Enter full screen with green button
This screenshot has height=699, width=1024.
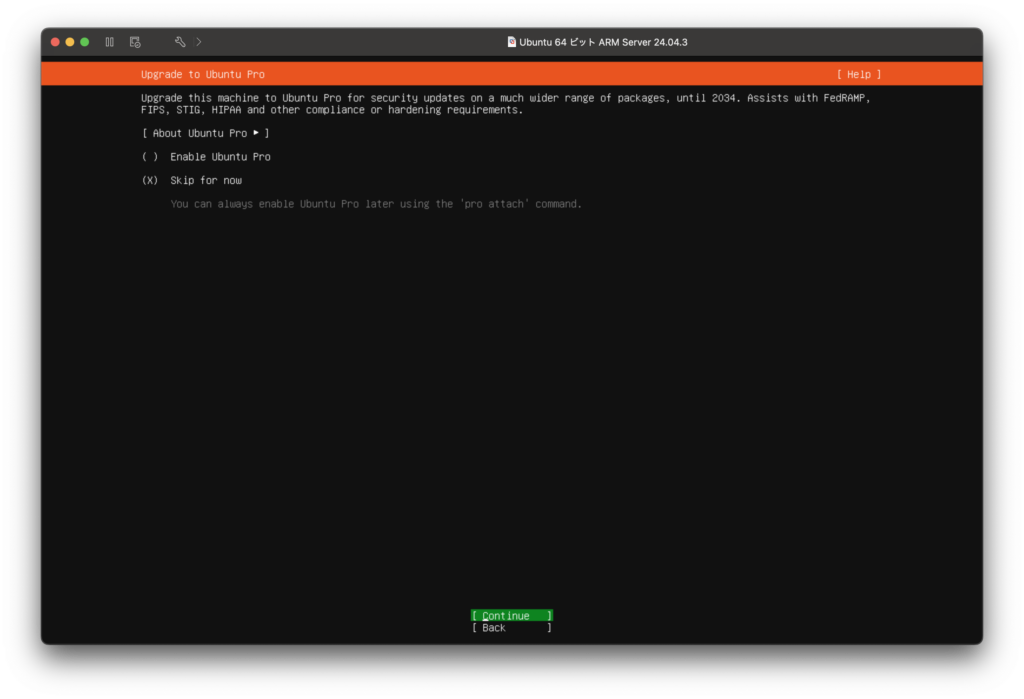(85, 42)
